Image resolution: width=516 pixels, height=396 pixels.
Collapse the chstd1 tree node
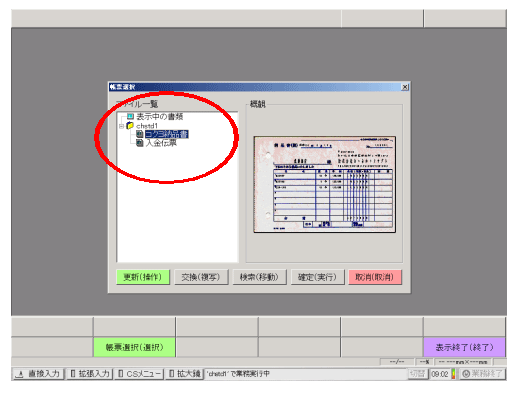122,126
